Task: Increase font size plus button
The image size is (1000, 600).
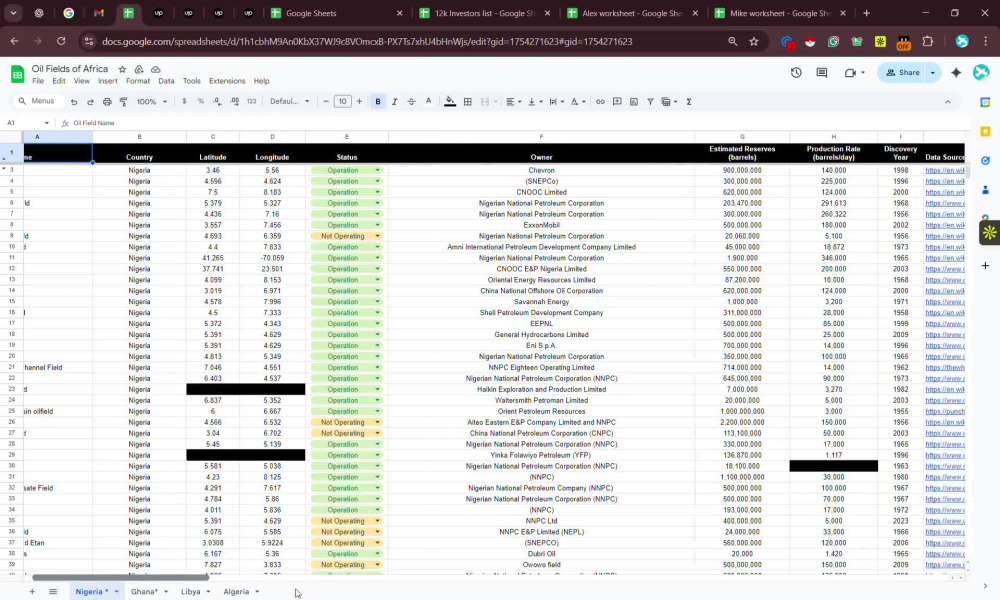Action: (359, 101)
